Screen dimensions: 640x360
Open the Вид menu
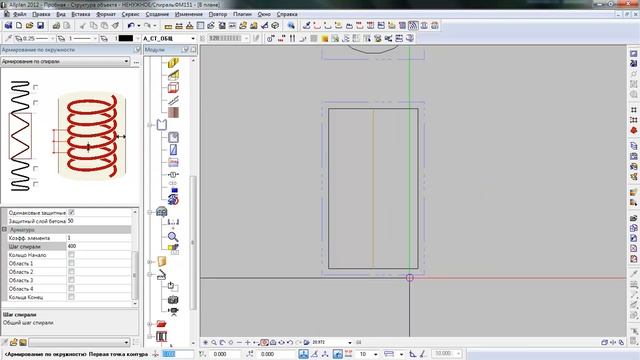pyautogui.click(x=61, y=14)
